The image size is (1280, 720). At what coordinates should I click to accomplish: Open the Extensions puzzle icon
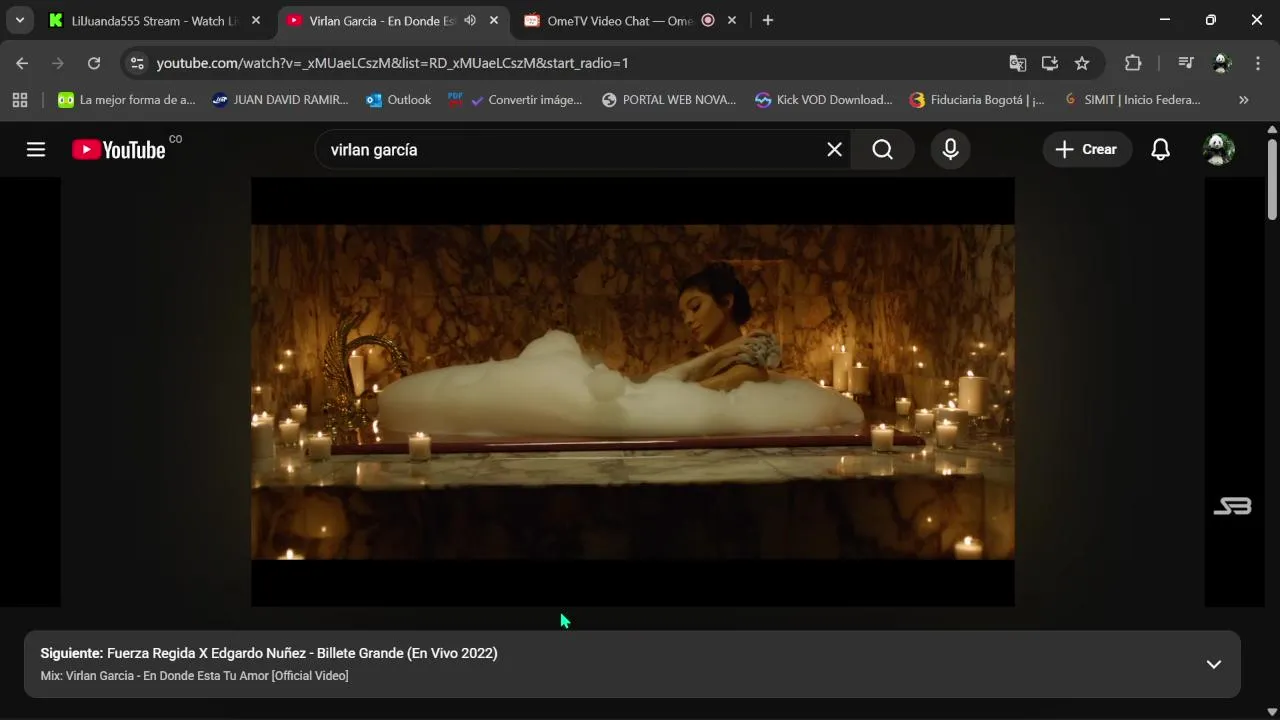(x=1133, y=63)
